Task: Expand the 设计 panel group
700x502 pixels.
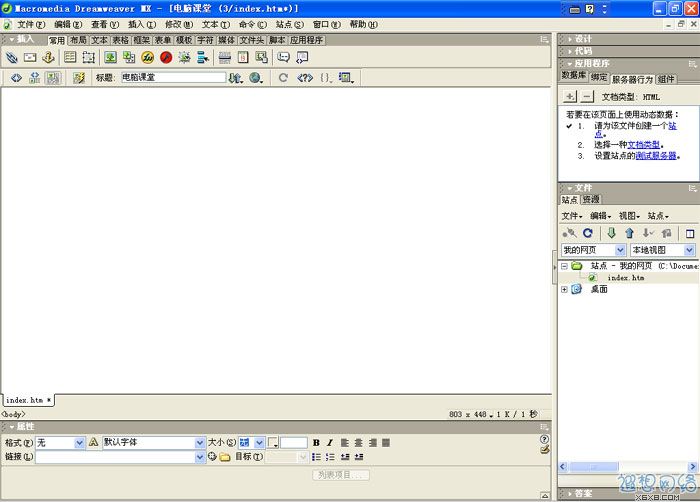Action: (x=570, y=39)
